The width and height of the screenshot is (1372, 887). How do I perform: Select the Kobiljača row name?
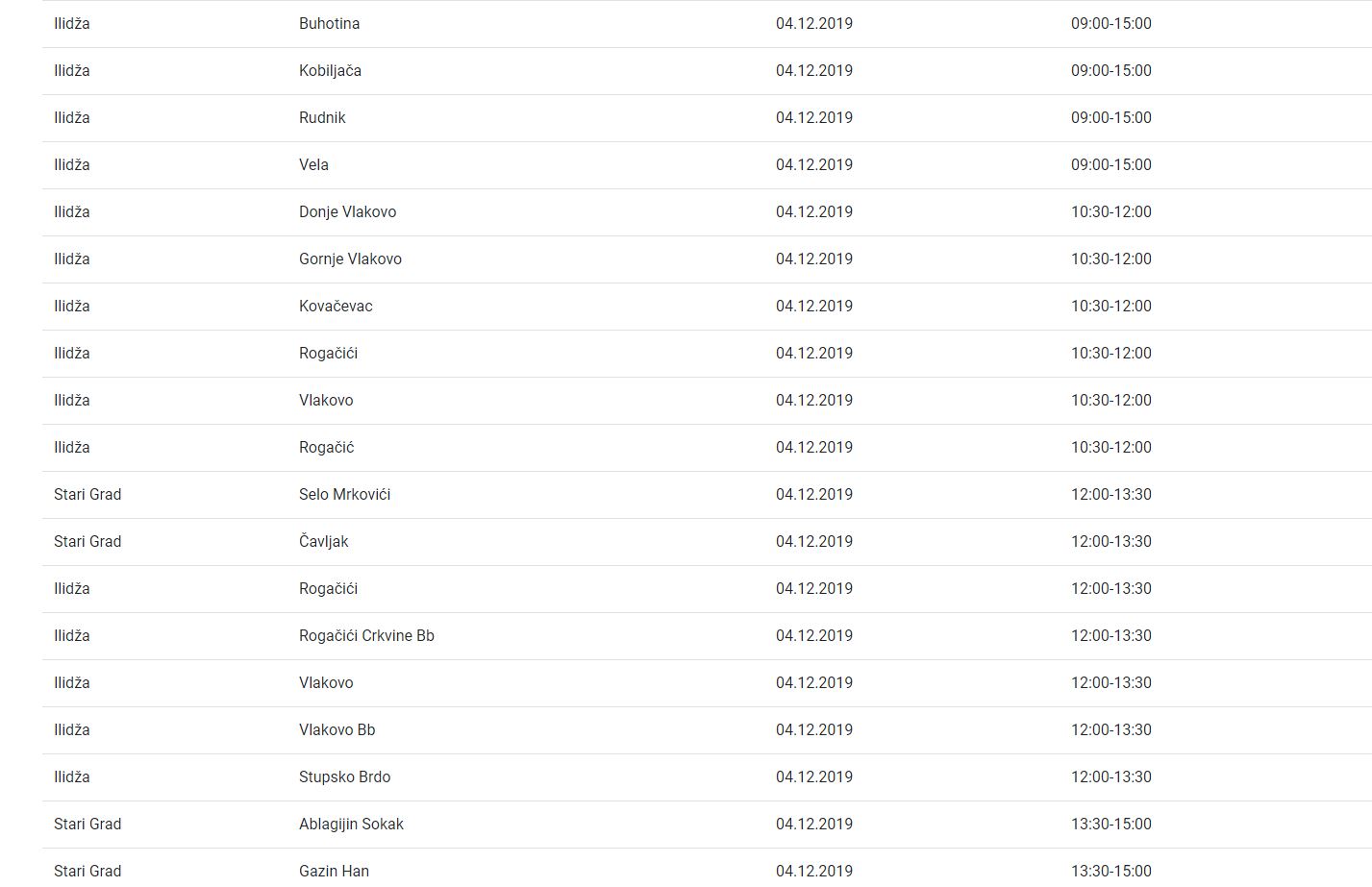click(x=330, y=70)
